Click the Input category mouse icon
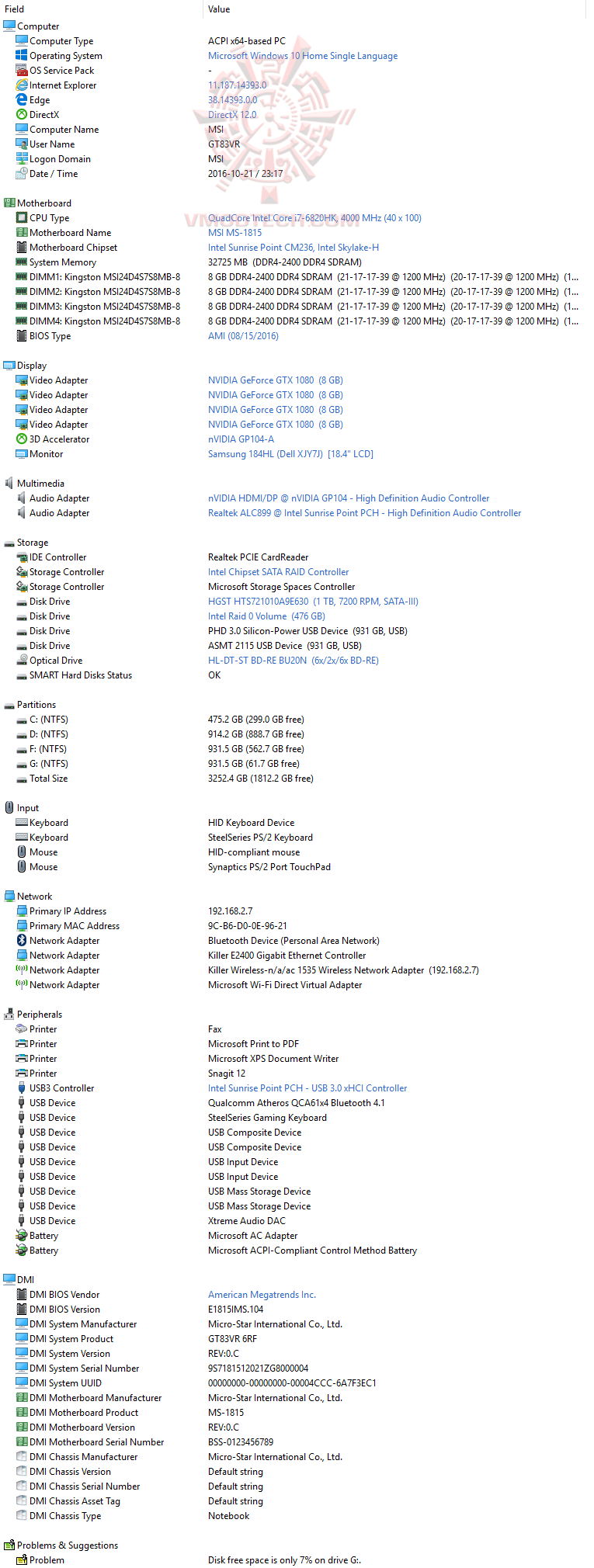 (9, 807)
